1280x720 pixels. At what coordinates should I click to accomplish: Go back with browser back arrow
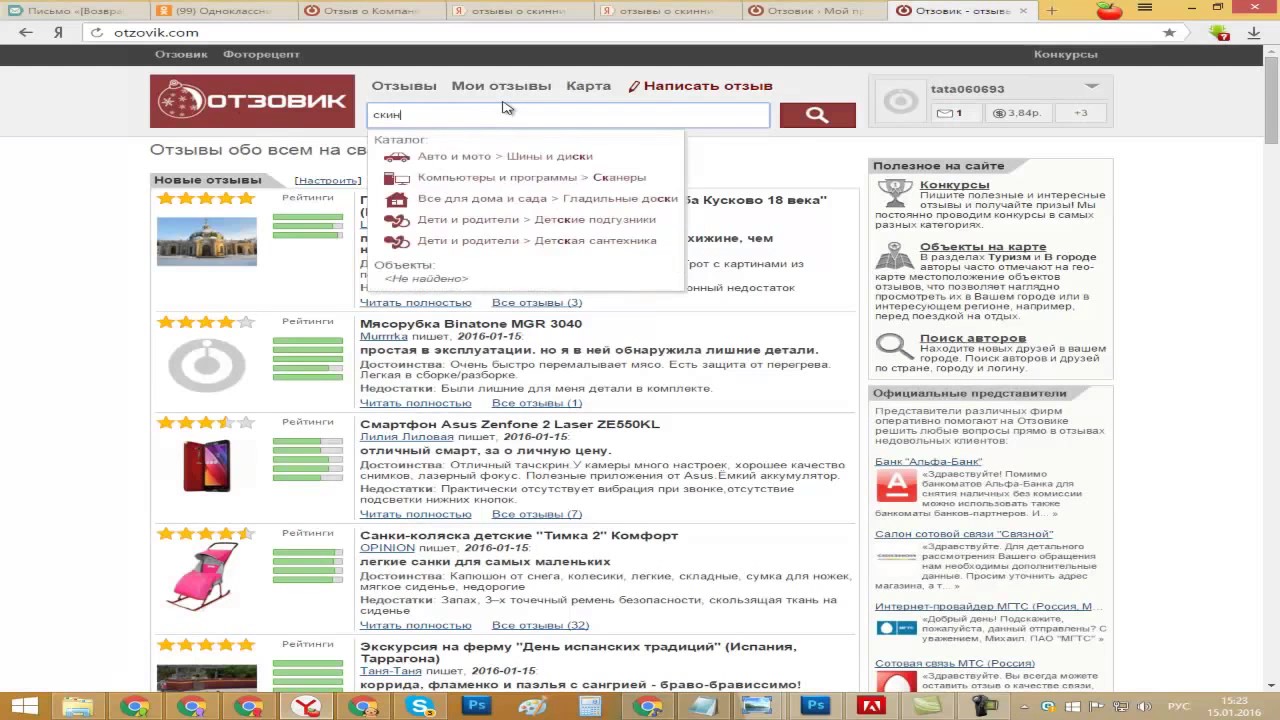point(26,32)
